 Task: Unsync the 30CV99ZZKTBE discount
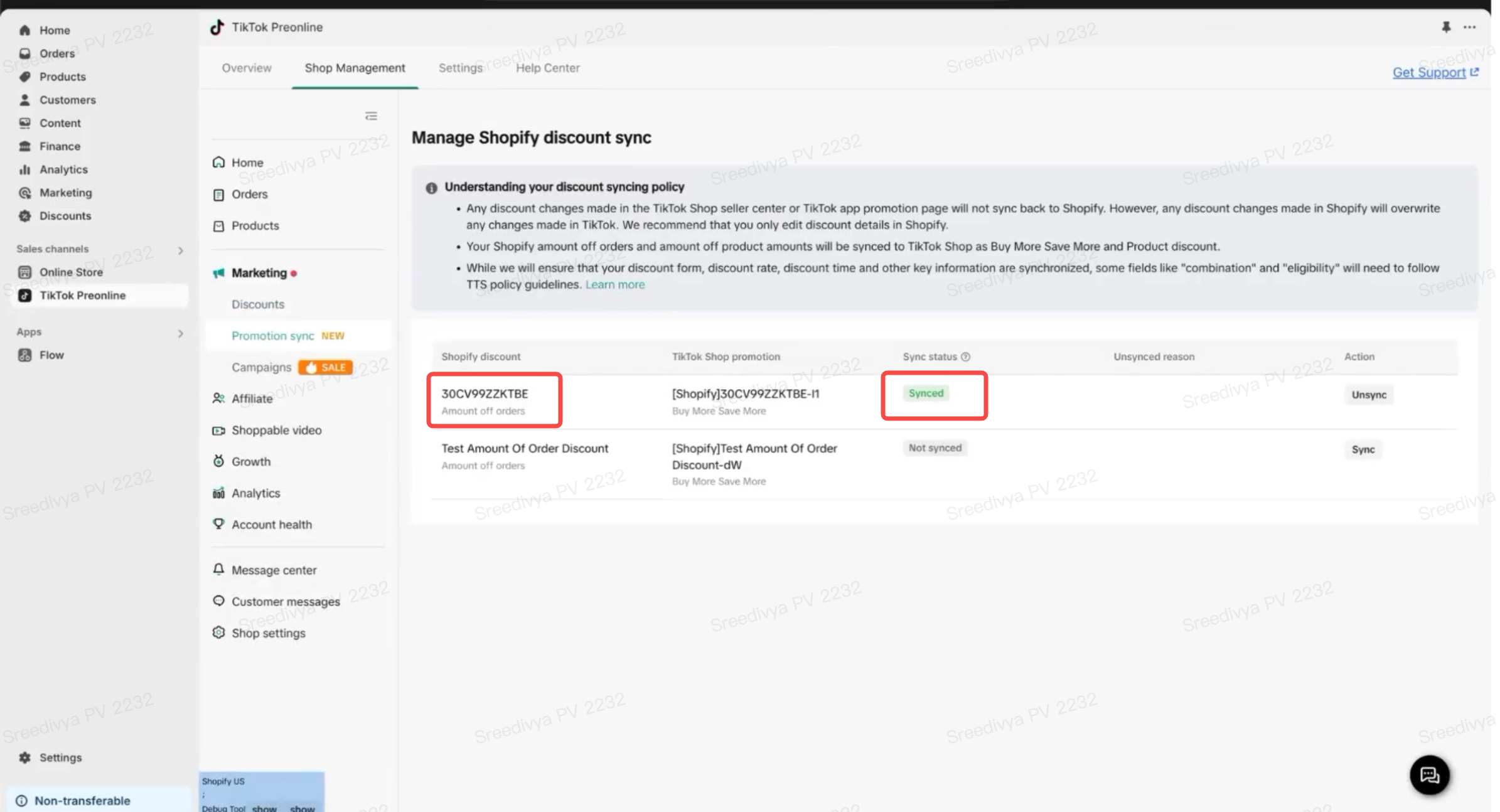1368,395
